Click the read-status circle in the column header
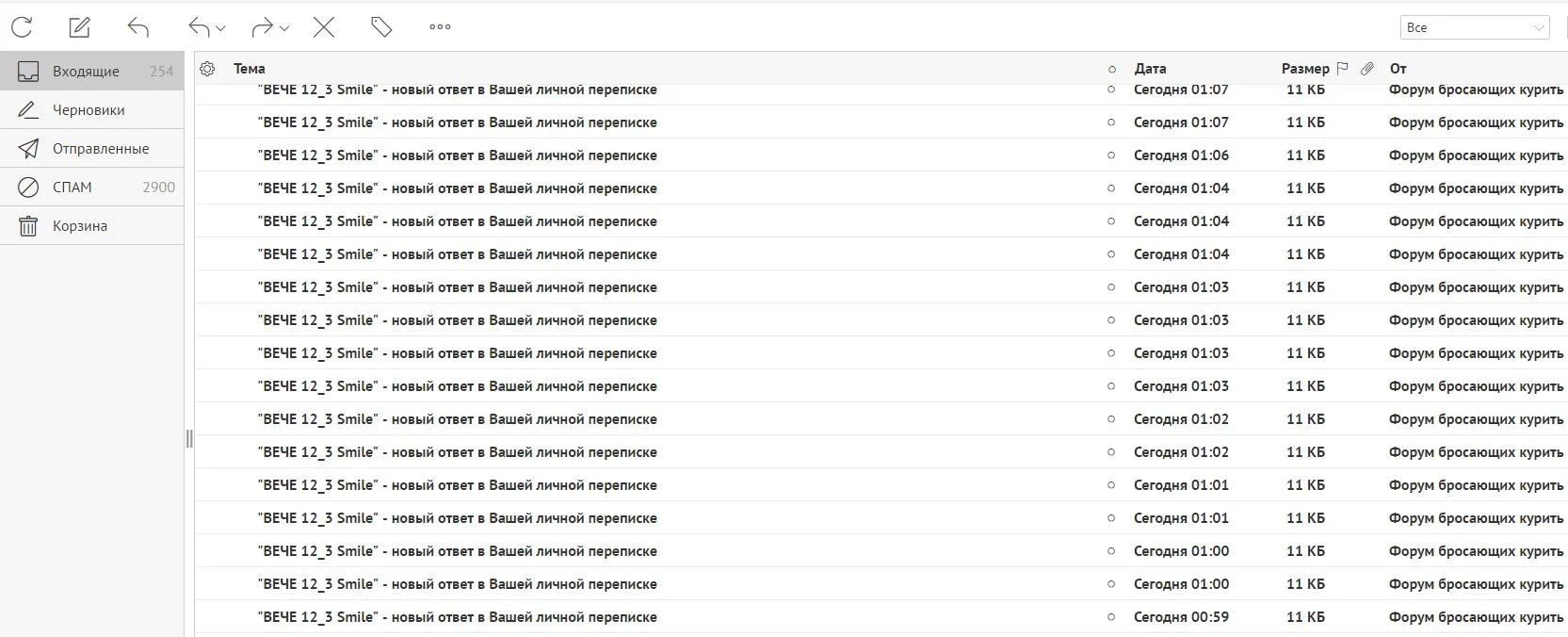 tap(1112, 69)
